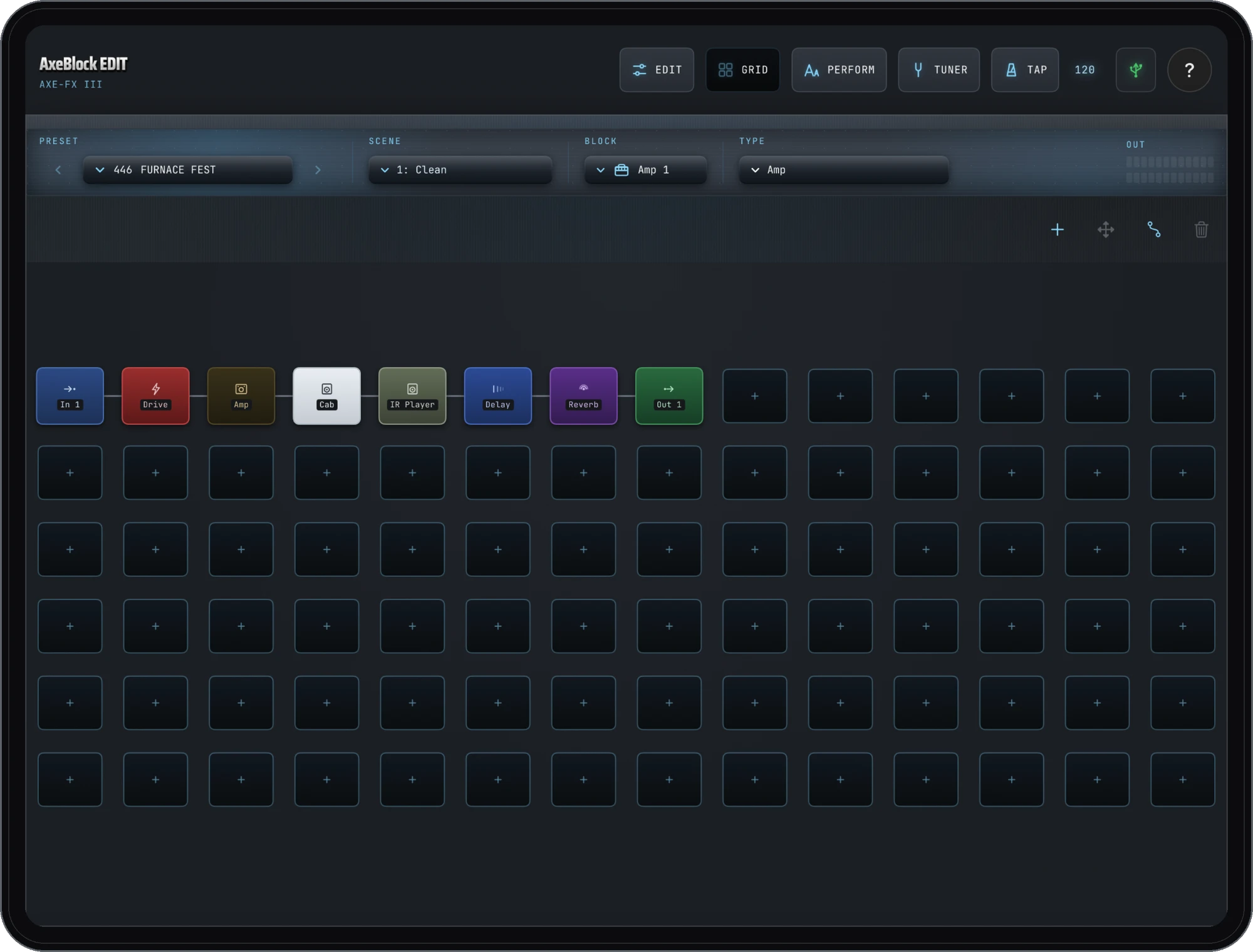The image size is (1253, 952).
Task: Switch to the GRID view tab
Action: point(743,70)
